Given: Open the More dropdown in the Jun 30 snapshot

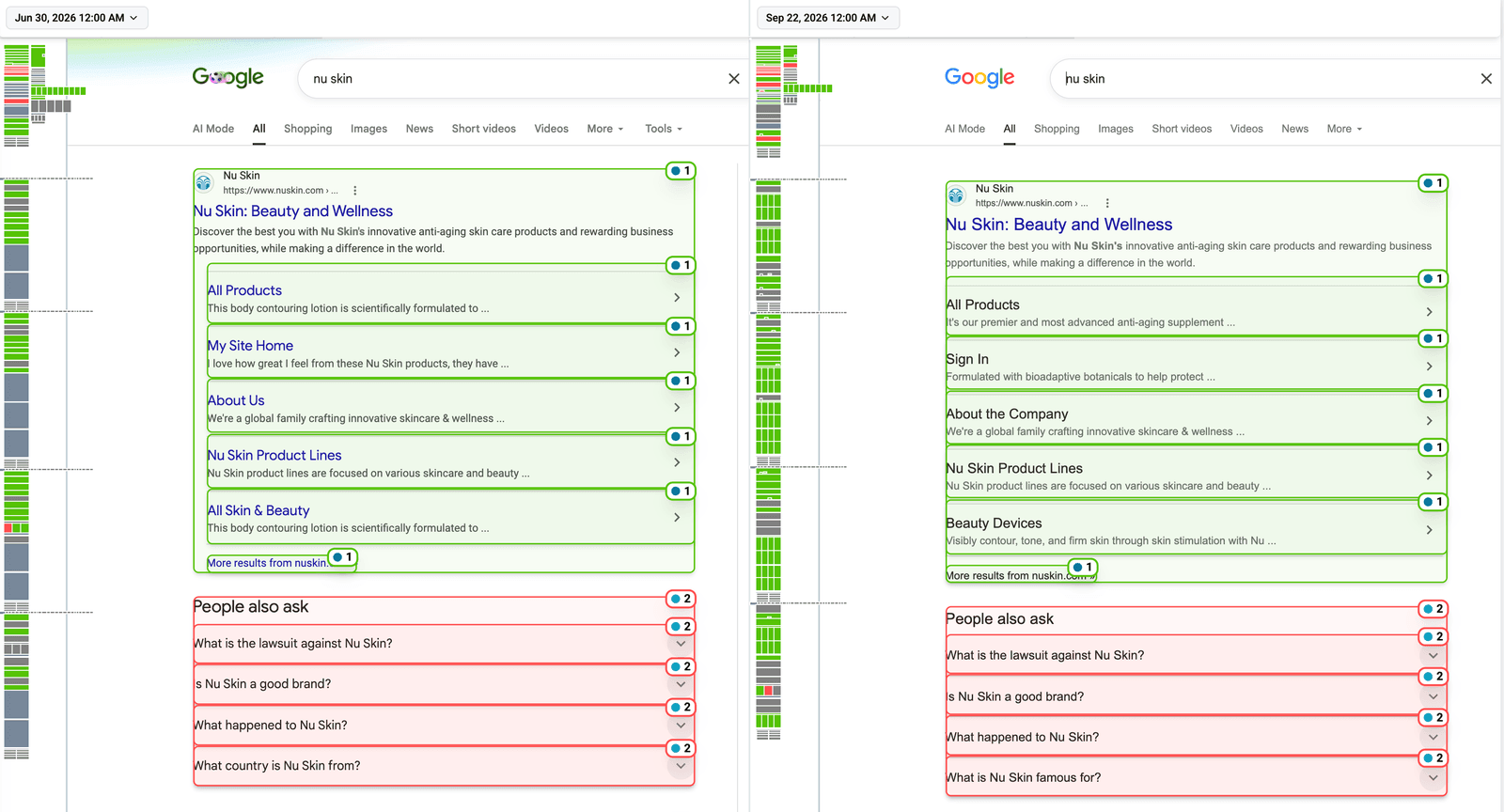Looking at the screenshot, I should pos(605,129).
